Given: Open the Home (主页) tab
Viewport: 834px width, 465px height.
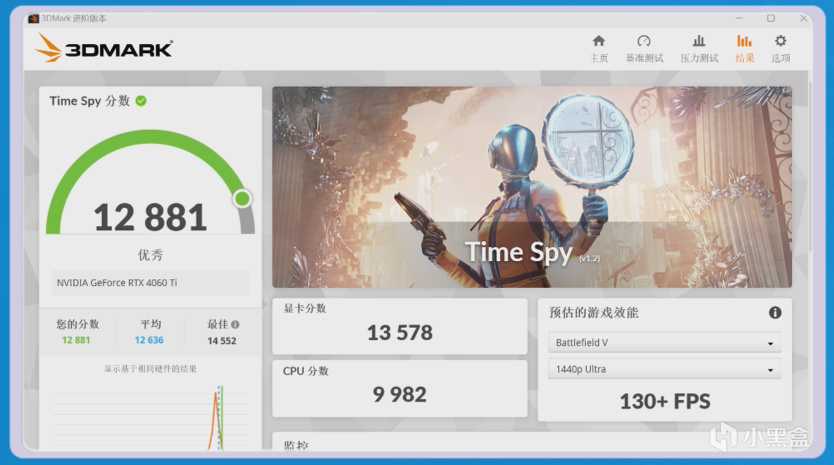Looking at the screenshot, I should pyautogui.click(x=598, y=48).
